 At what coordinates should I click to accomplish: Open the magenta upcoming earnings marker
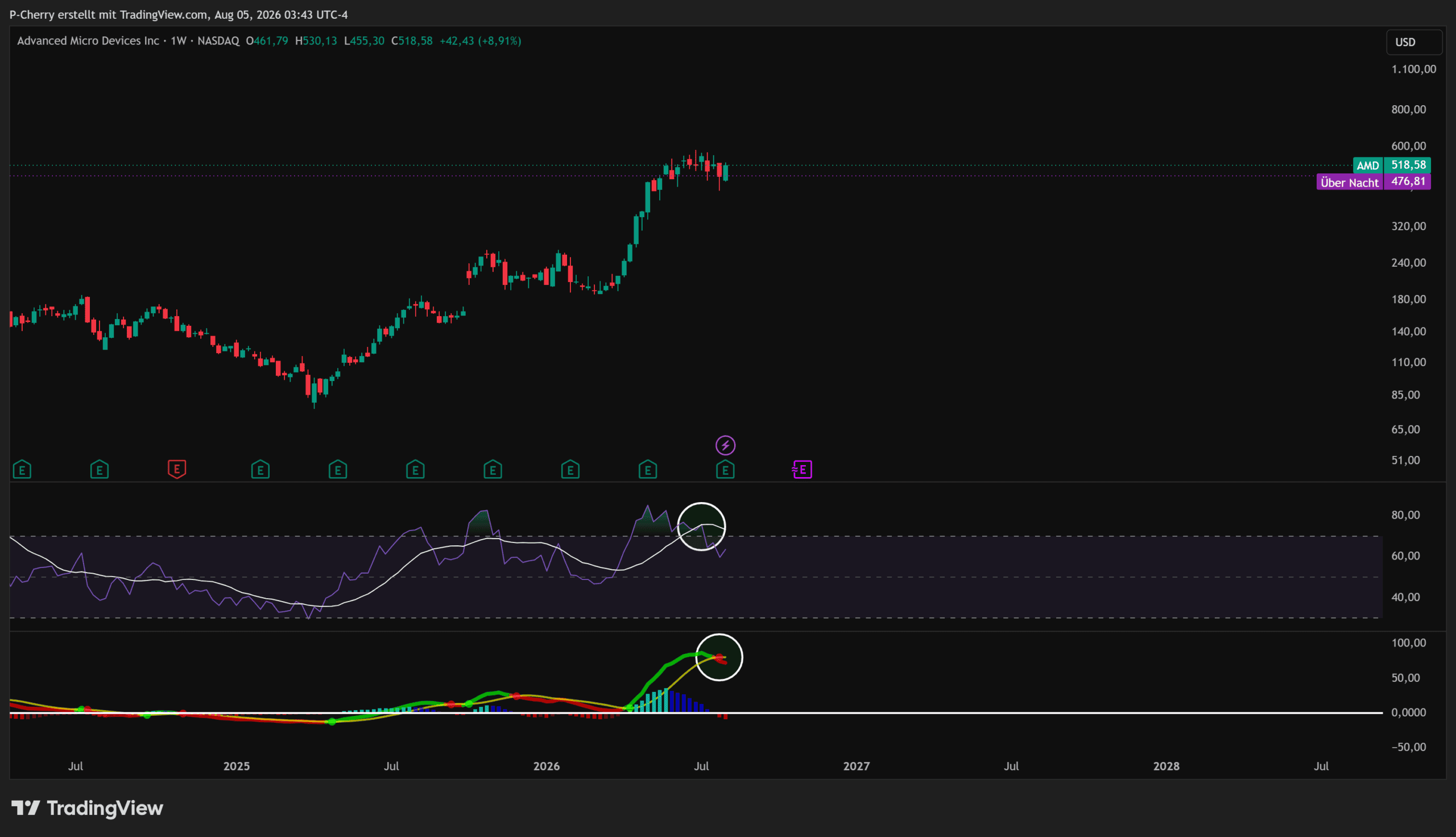pyautogui.click(x=802, y=470)
